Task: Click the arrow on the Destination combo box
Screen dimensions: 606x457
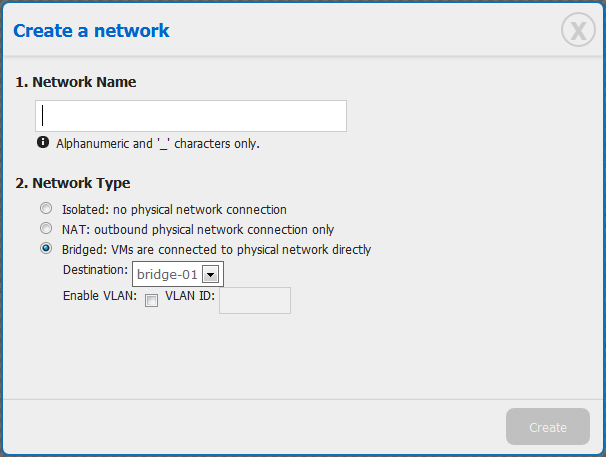Action: (x=210, y=274)
